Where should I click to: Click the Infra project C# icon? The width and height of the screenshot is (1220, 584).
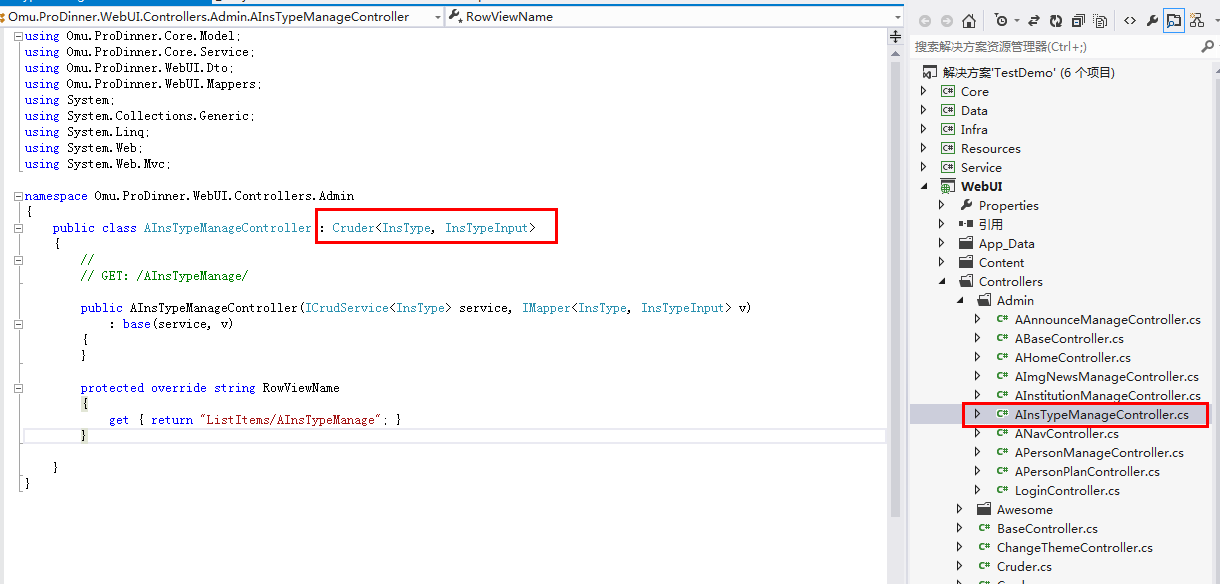tap(948, 129)
